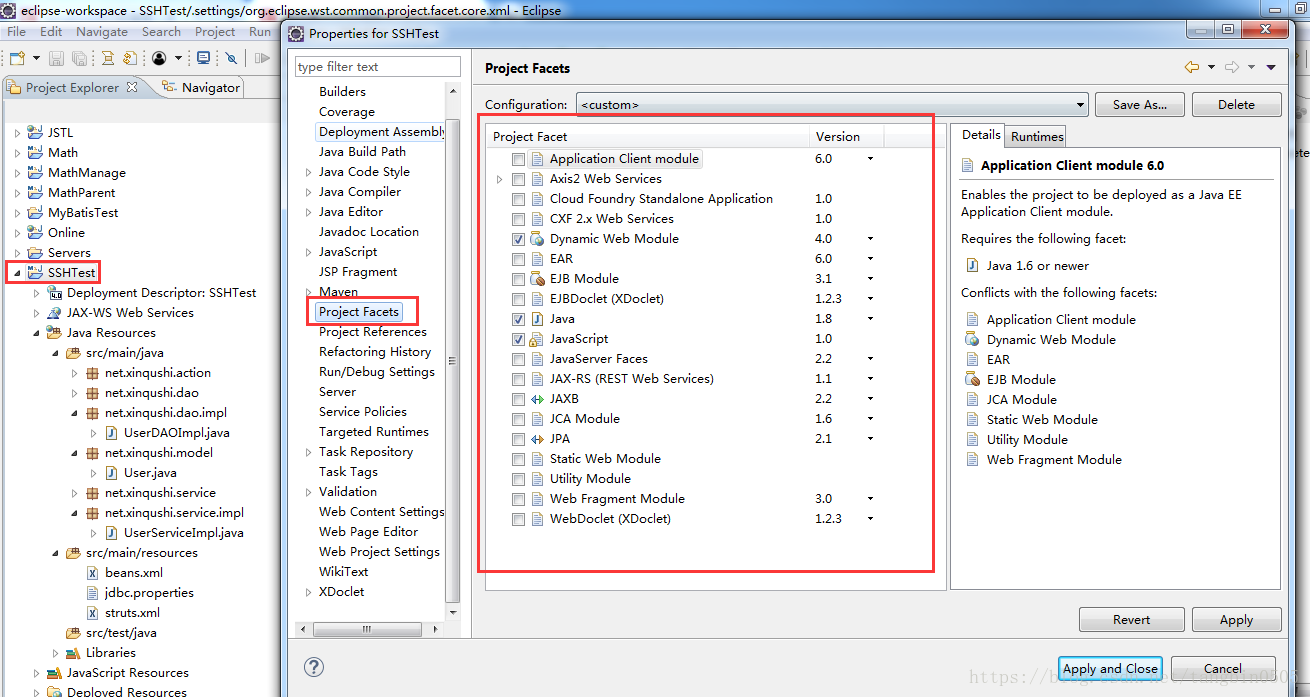The height and width of the screenshot is (697, 1310).
Task: Check the Utility Module facet checkbox
Action: pos(518,479)
